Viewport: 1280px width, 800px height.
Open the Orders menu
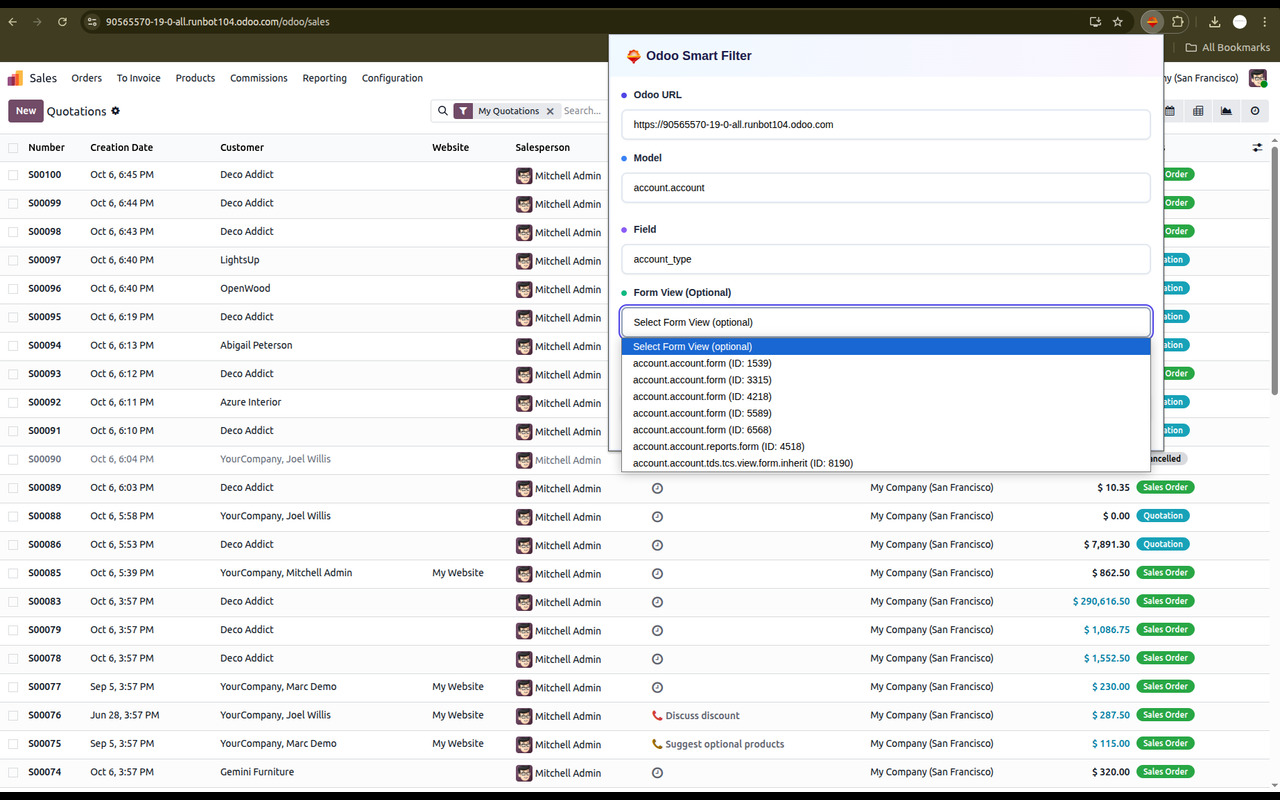click(86, 78)
